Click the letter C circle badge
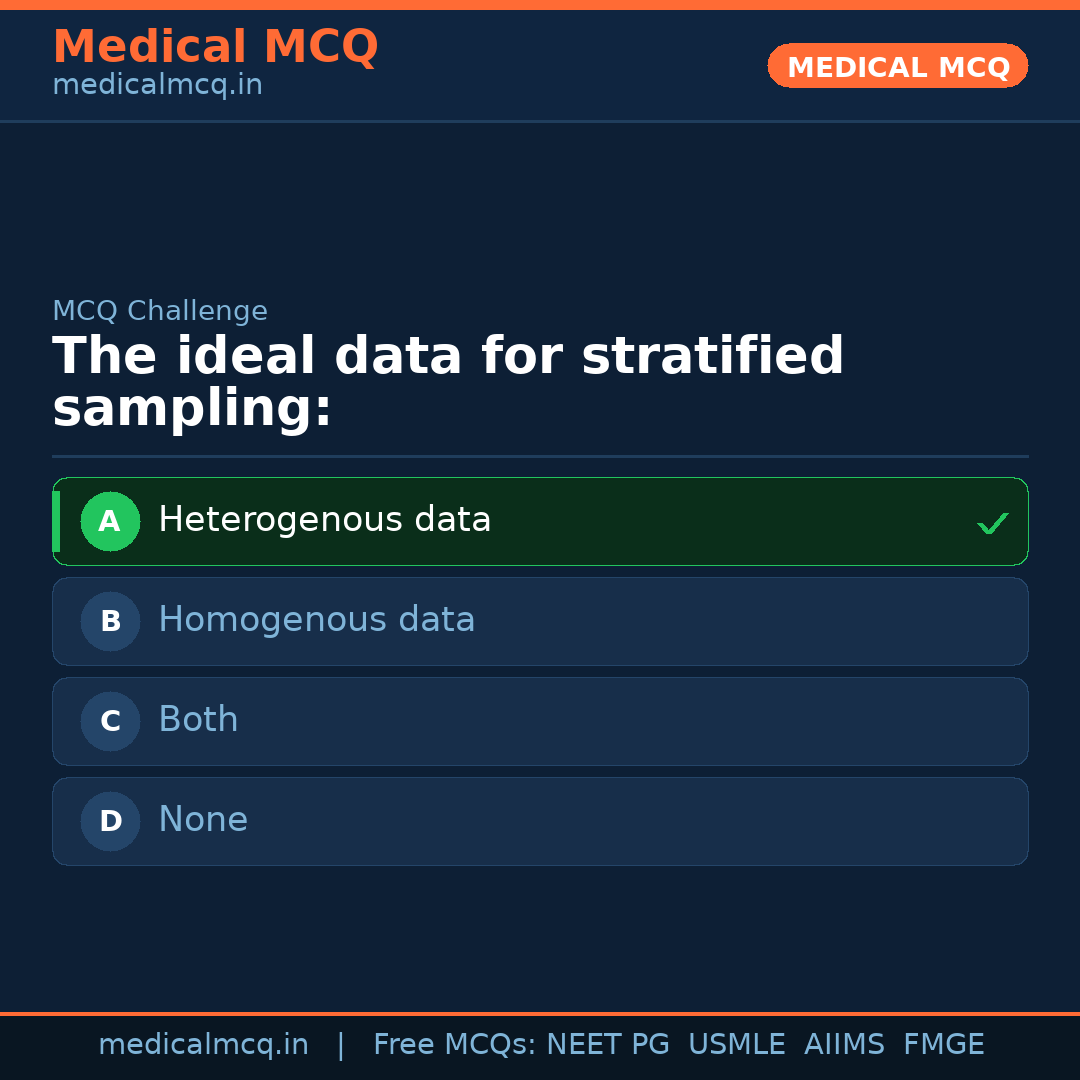 tap(110, 721)
